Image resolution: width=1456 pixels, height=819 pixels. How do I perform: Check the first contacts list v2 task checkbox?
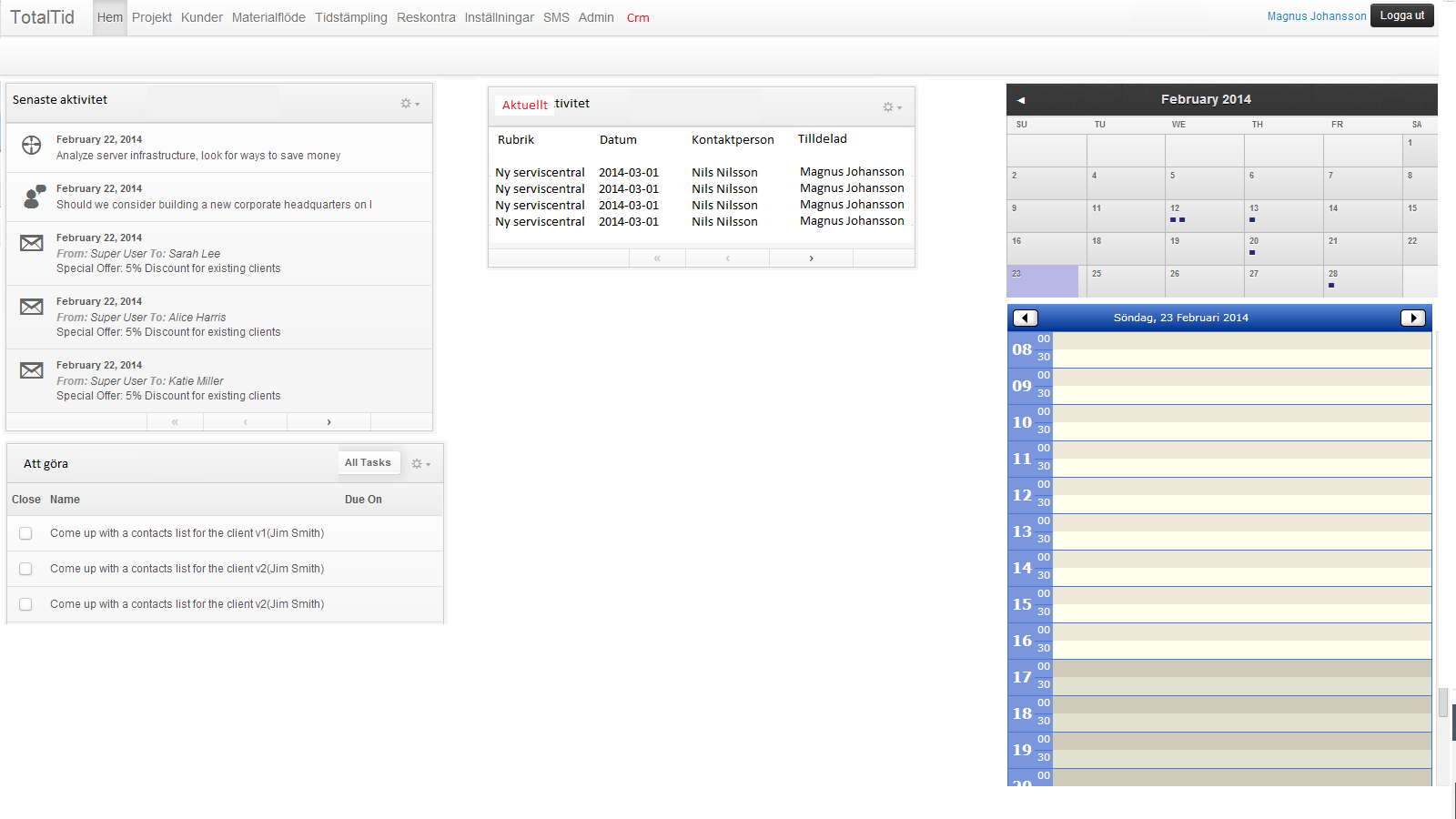(25, 569)
